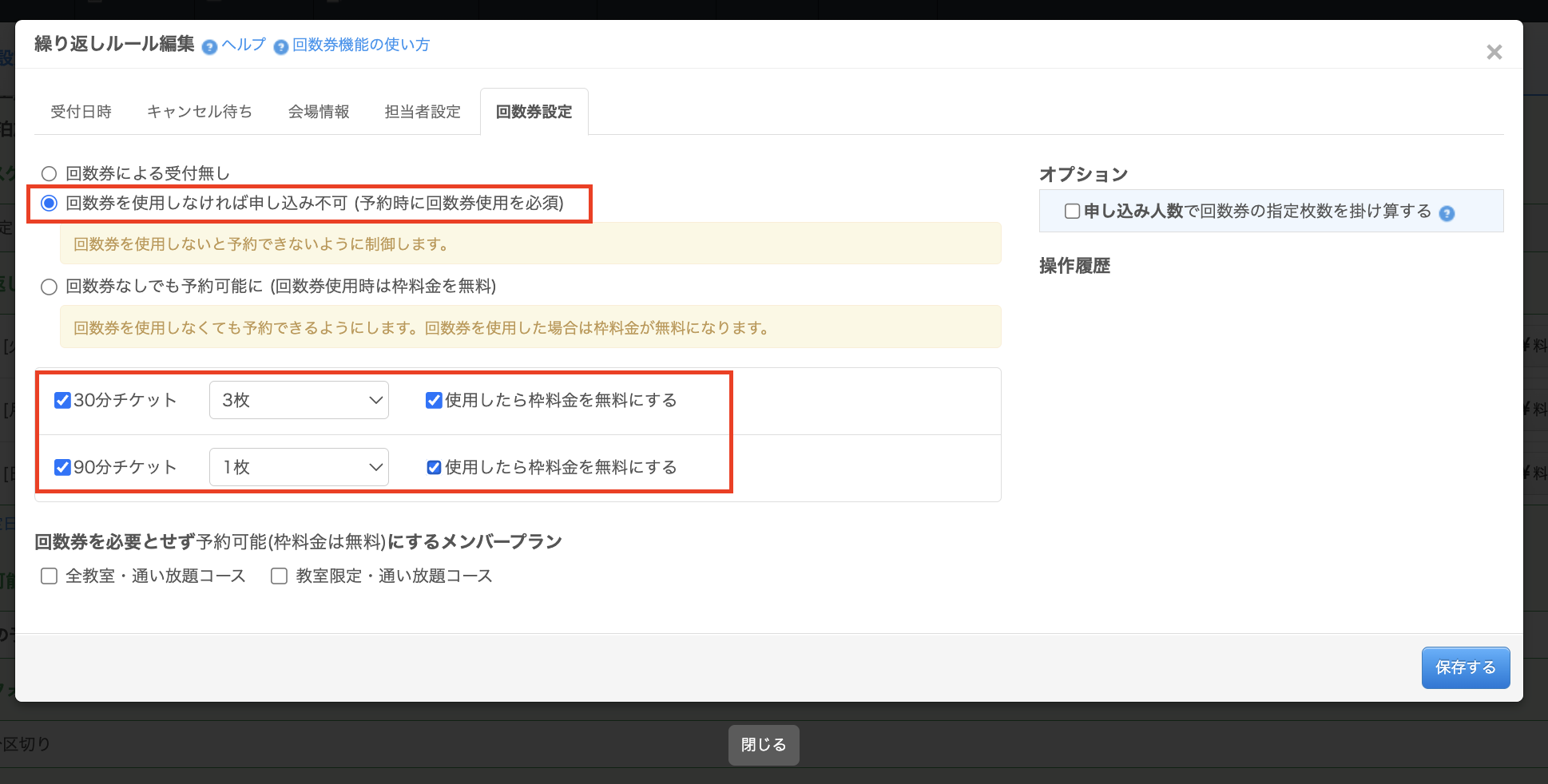1548x784 pixels.
Task: Expand the 1枚 quantity dropdown
Action: (299, 467)
